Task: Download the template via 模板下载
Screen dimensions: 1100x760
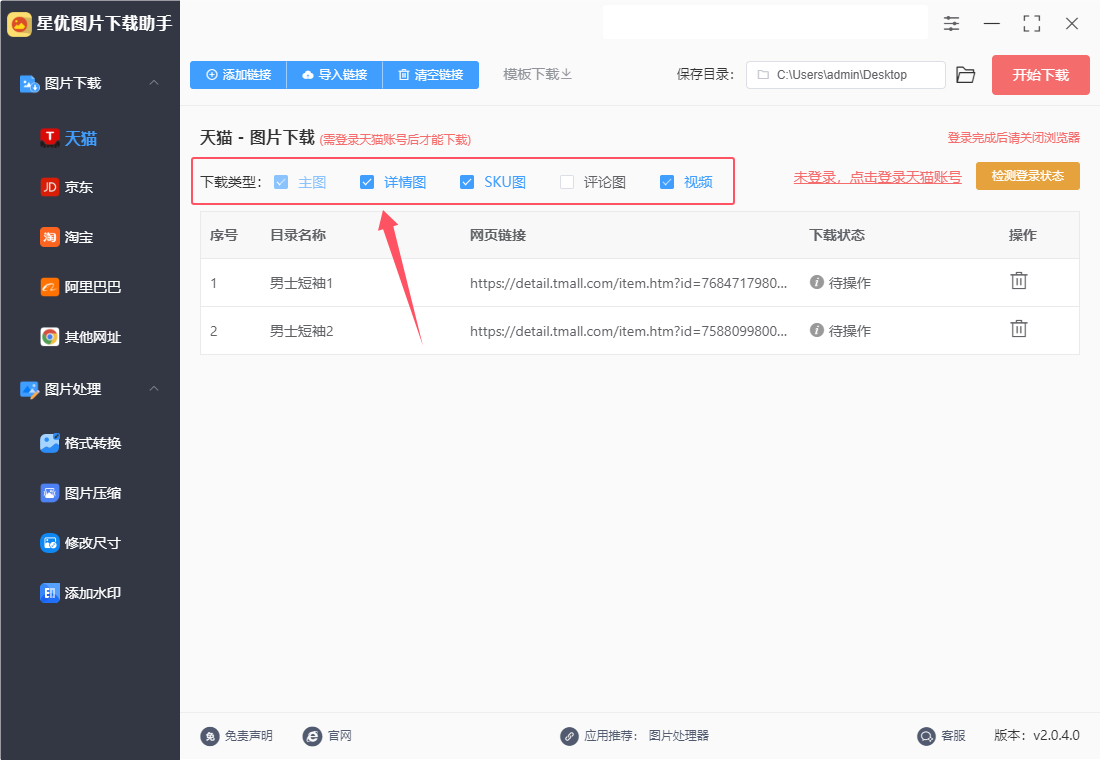Action: click(537, 74)
